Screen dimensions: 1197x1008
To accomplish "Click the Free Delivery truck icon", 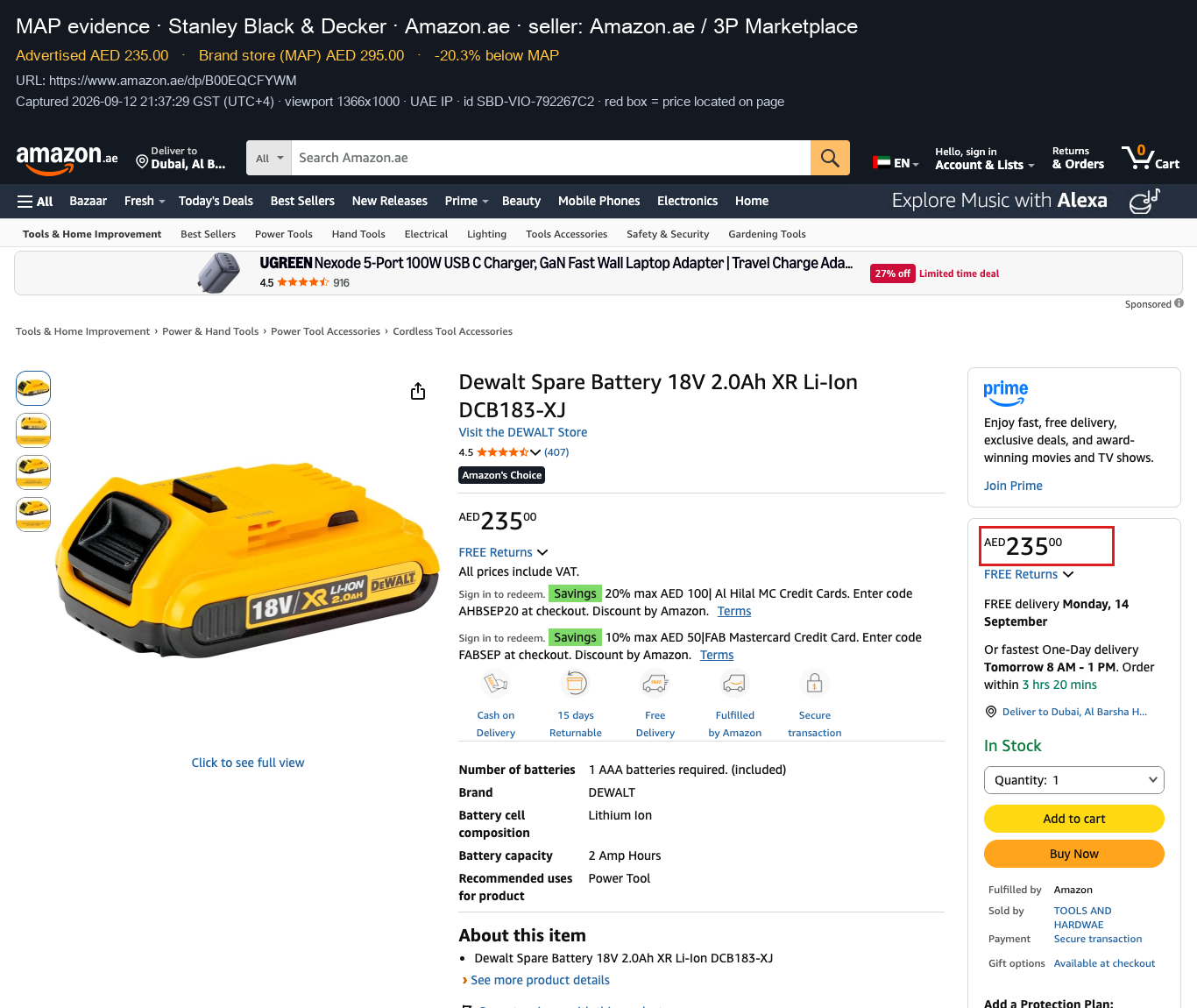I will 655,683.
